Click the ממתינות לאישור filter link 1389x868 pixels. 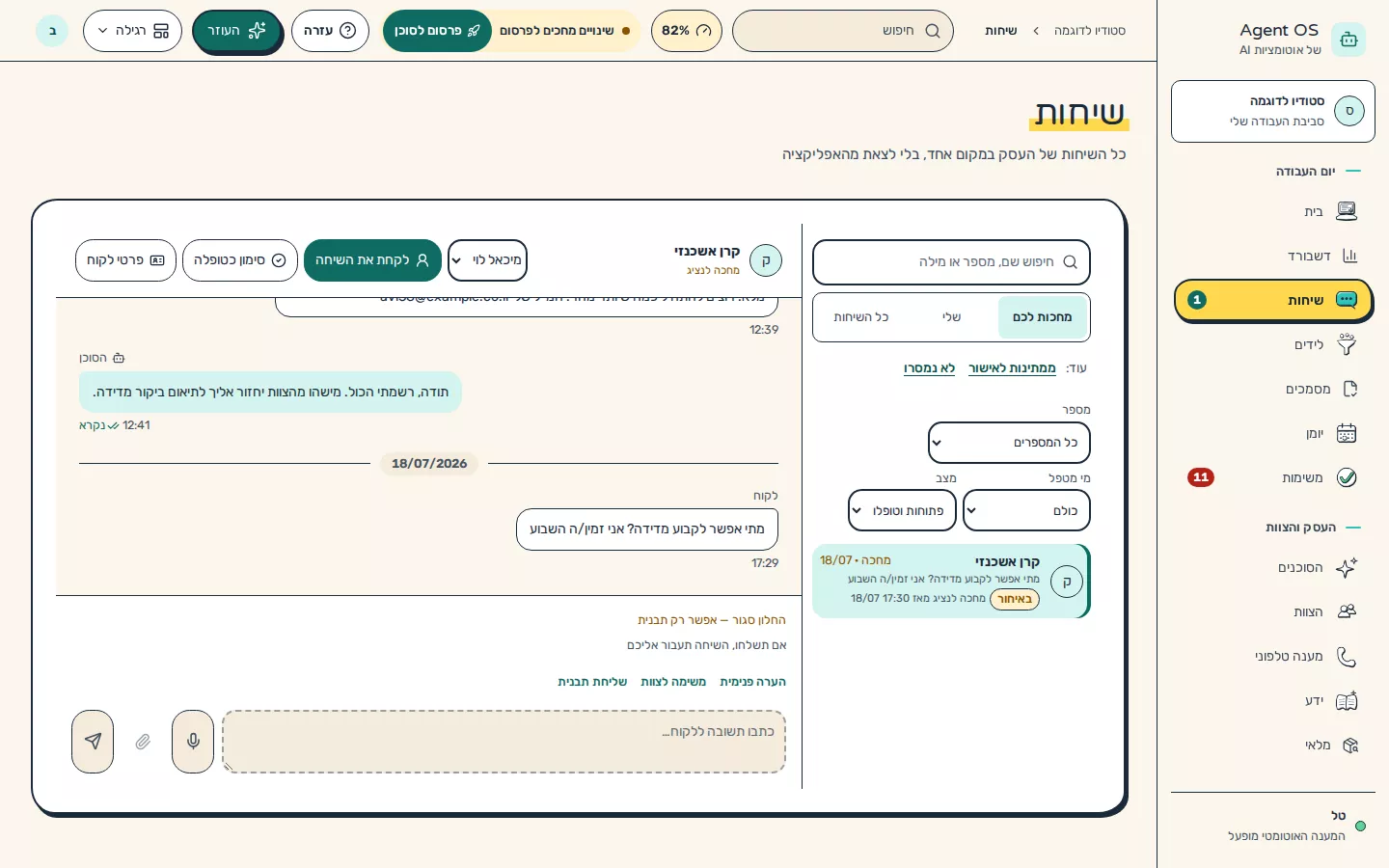pyautogui.click(x=1012, y=368)
